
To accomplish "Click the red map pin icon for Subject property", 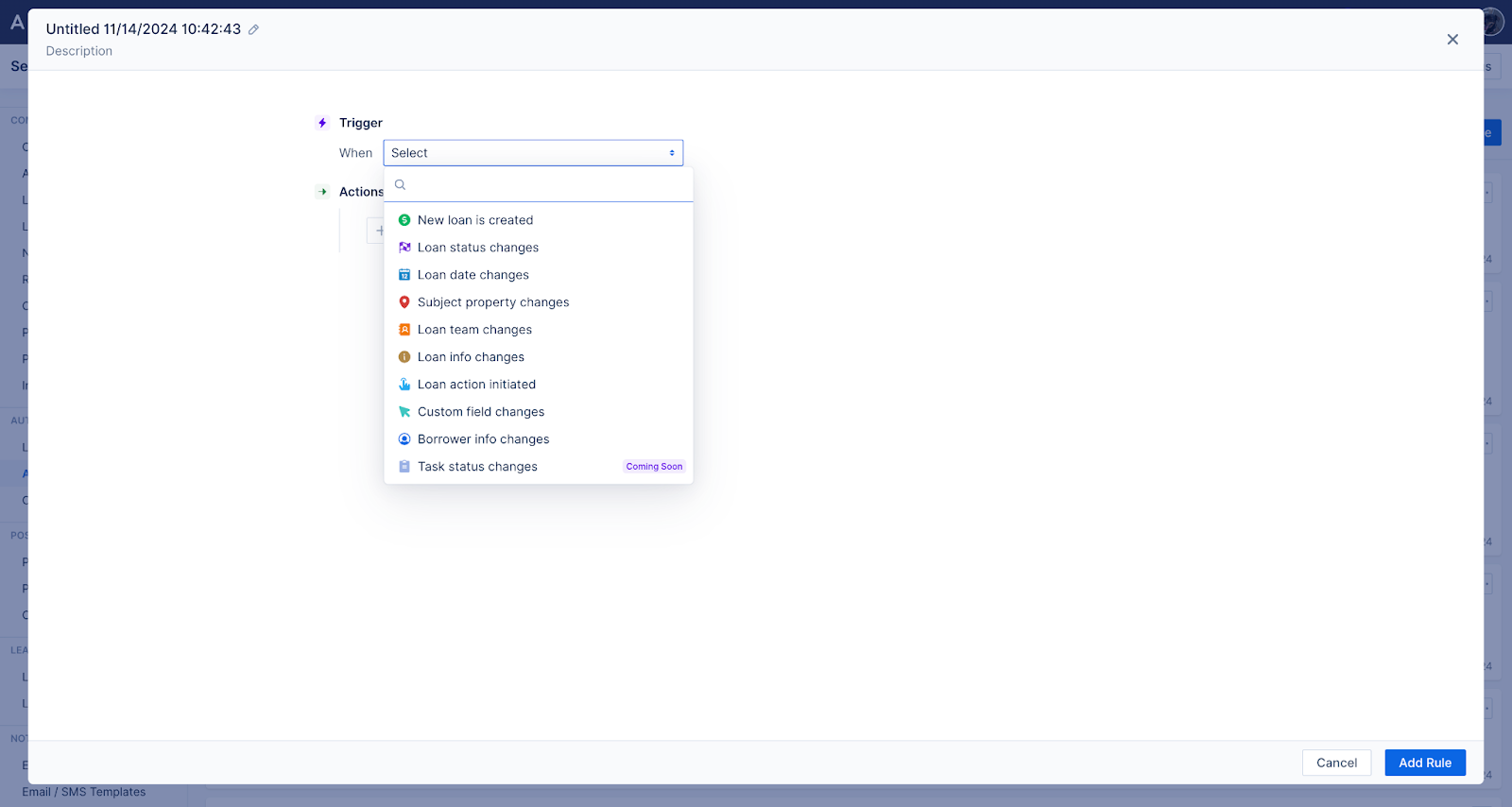I will (x=404, y=302).
